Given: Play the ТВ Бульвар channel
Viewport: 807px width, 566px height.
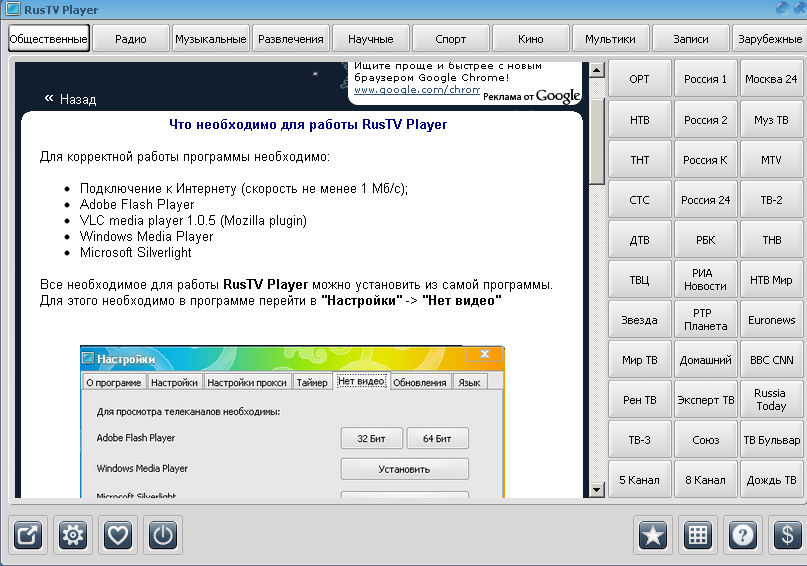Looking at the screenshot, I should click(x=771, y=440).
